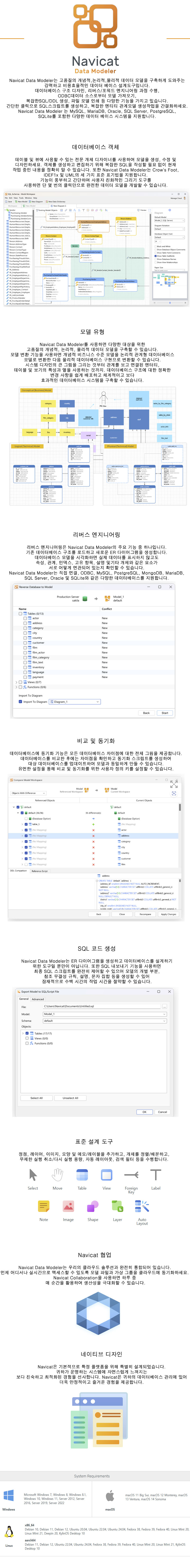Expand Tables (17/17) node in Export dialog
The height and width of the screenshot is (1568, 190).
pyautogui.click(x=23, y=1033)
